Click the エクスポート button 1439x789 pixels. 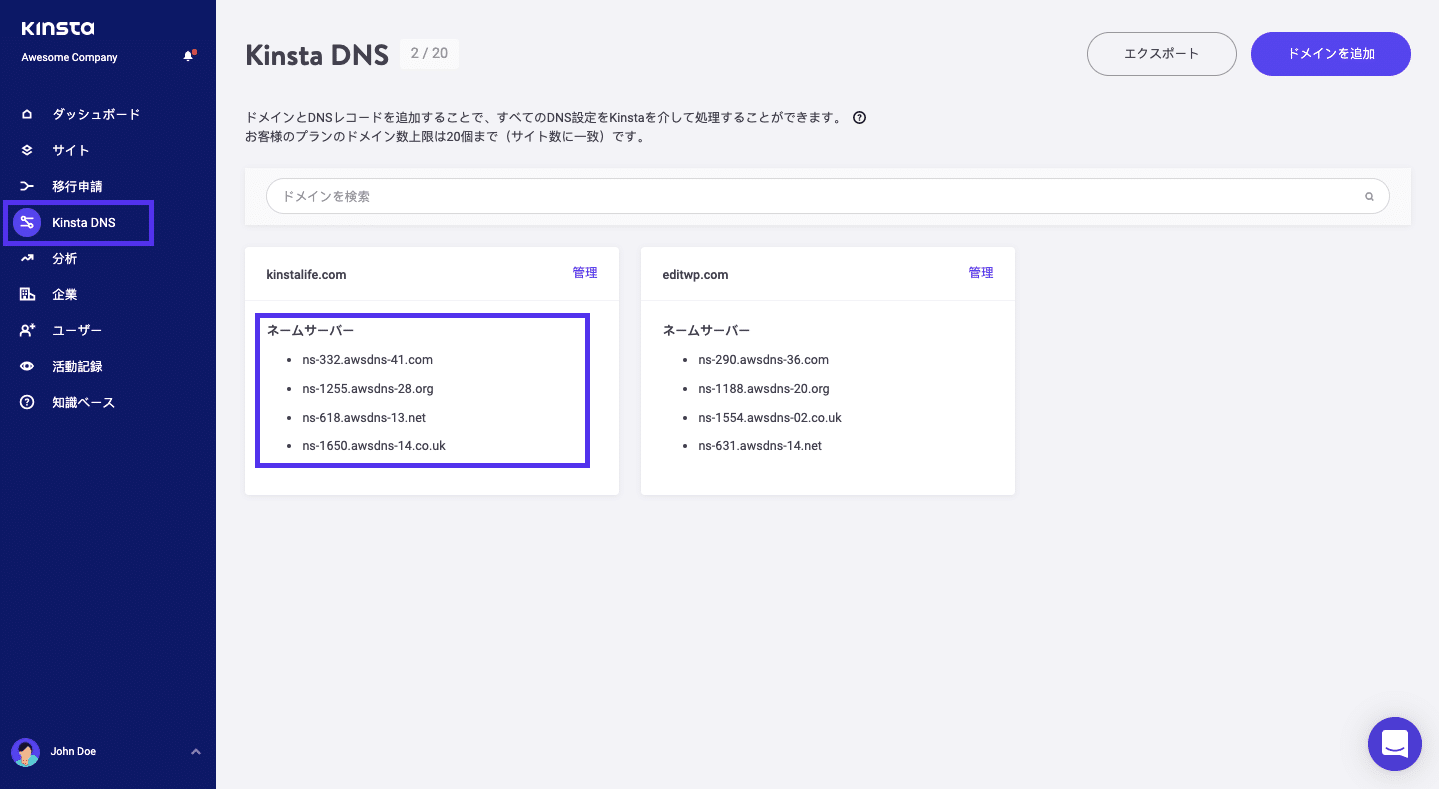point(1161,53)
